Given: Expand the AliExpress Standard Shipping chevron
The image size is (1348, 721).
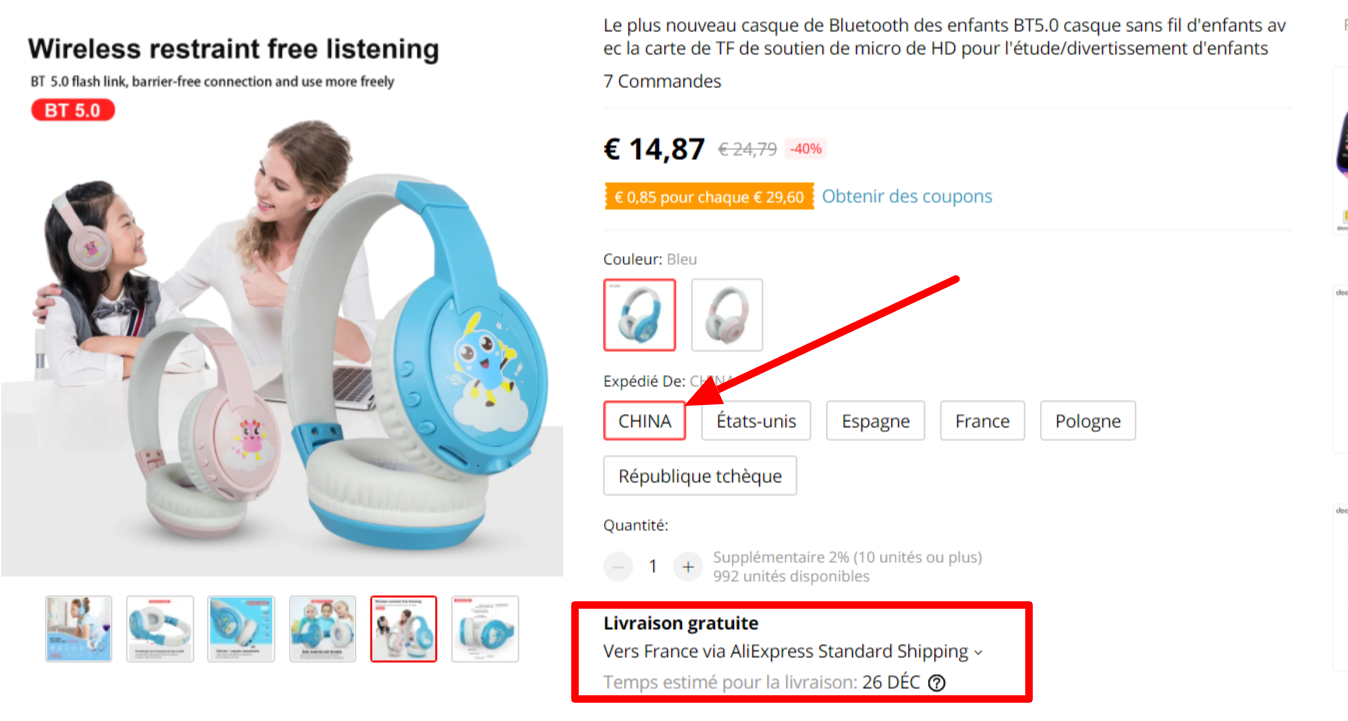Looking at the screenshot, I should coord(978,653).
